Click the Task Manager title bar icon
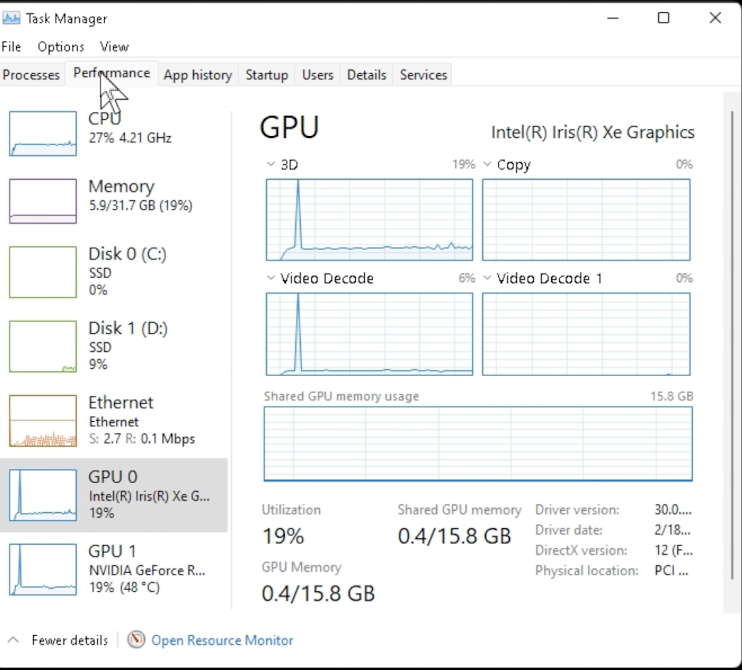Image resolution: width=742 pixels, height=670 pixels. coord(13,18)
